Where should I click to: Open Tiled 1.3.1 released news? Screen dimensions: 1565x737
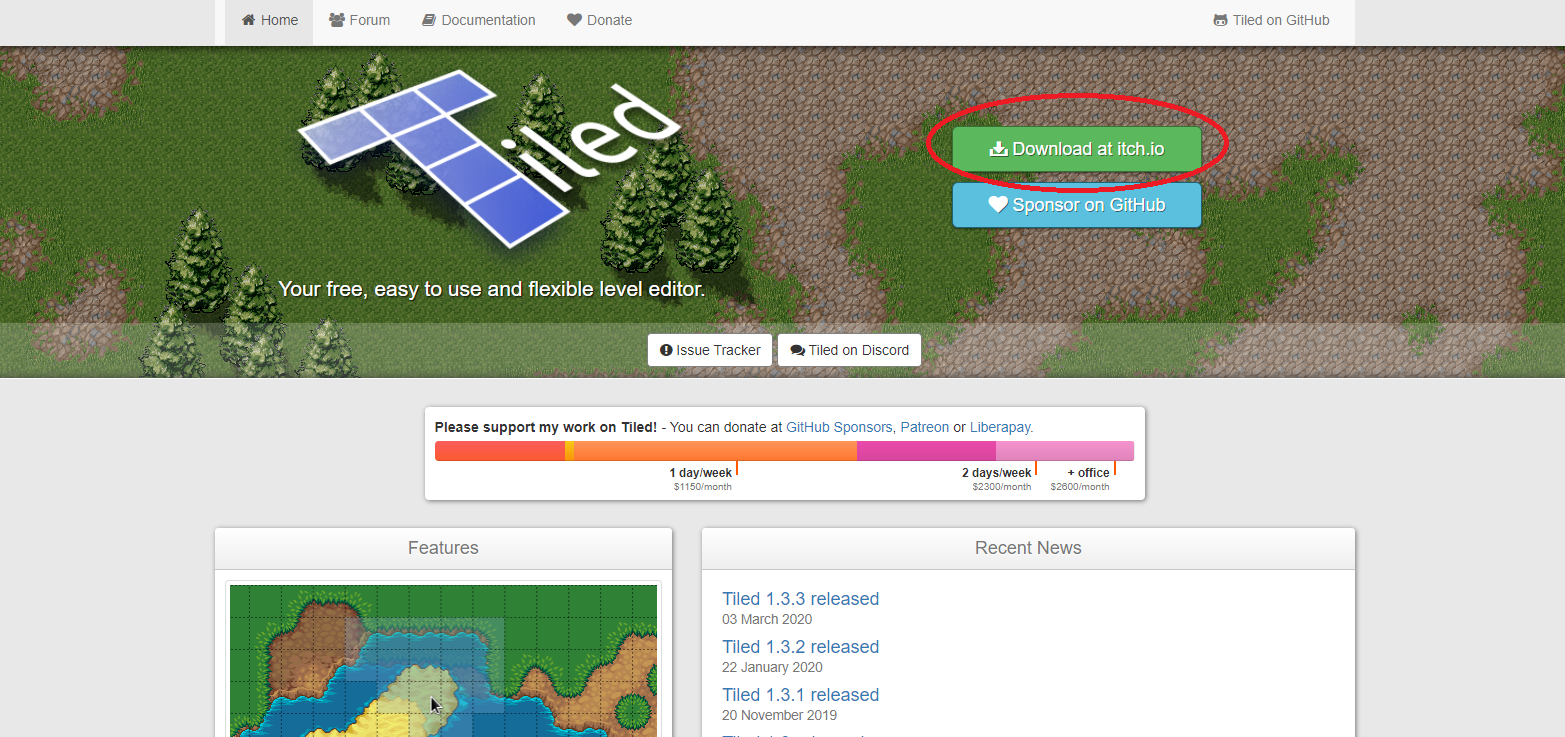point(800,695)
